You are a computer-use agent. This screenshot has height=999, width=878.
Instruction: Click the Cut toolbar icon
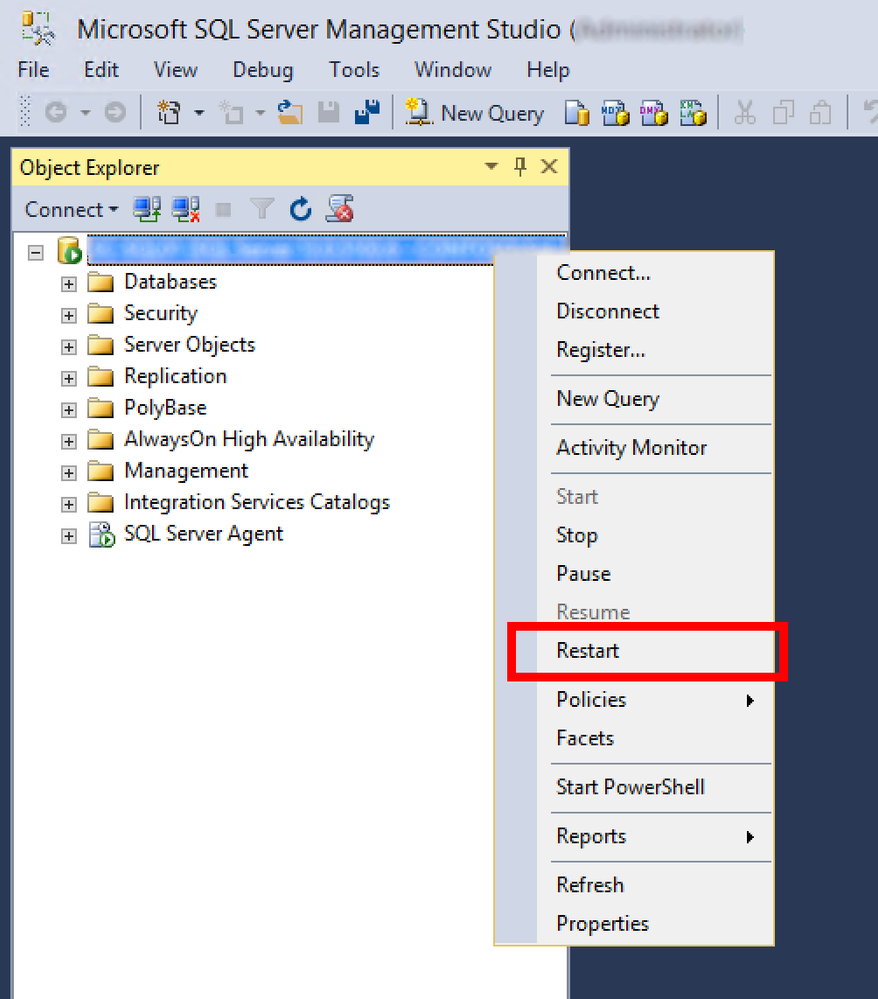(x=745, y=113)
